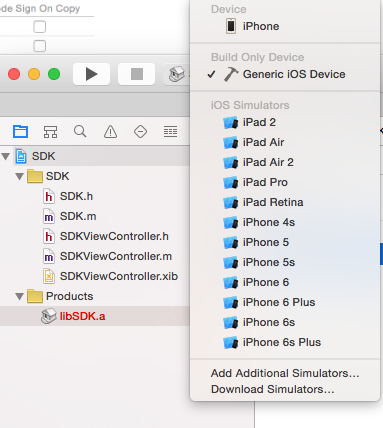Select the iPad Air simulator
Image resolution: width=383 pixels, height=428 pixels.
pos(285,142)
